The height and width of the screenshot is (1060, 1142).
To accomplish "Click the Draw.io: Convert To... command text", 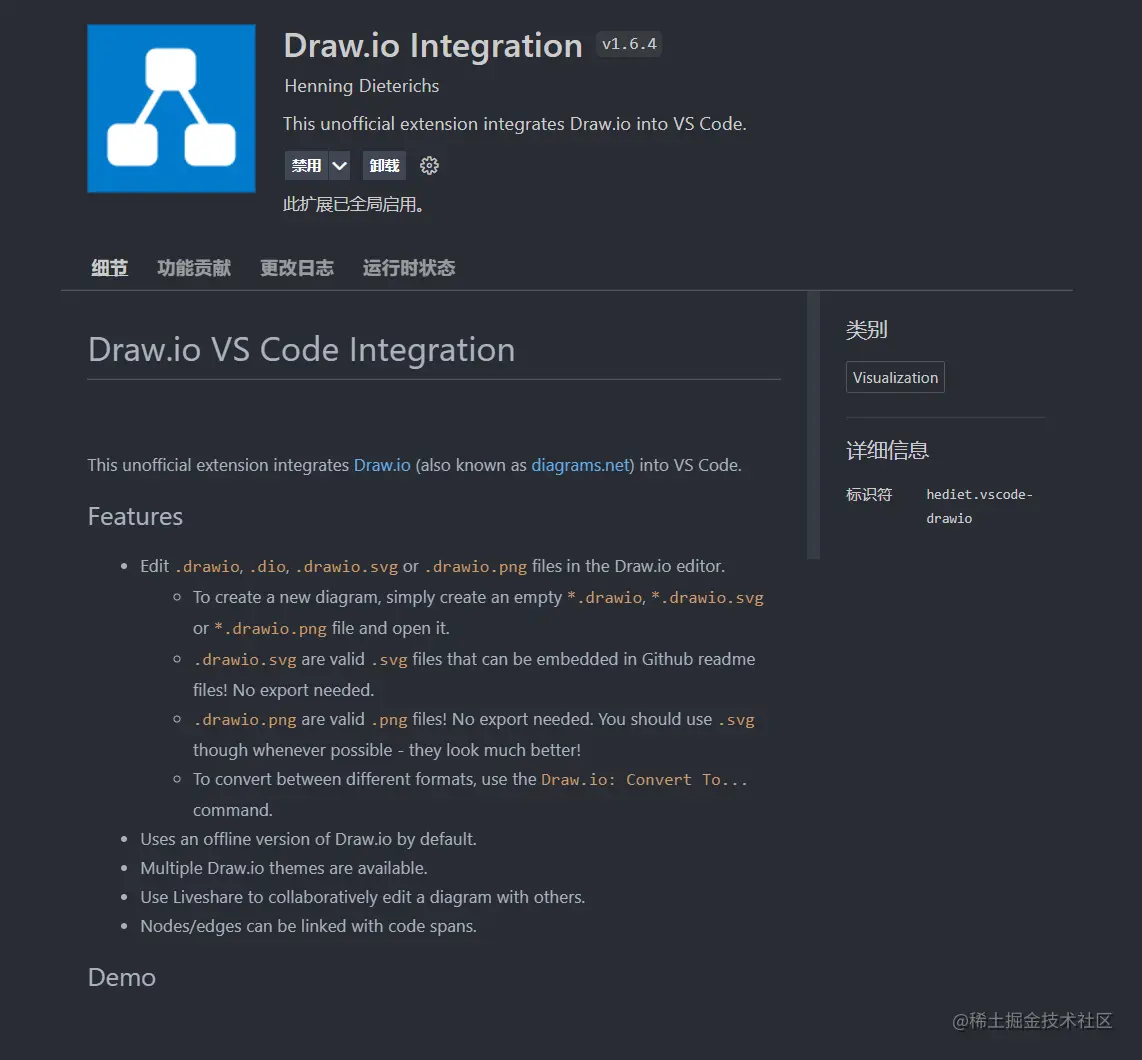I will [x=645, y=780].
